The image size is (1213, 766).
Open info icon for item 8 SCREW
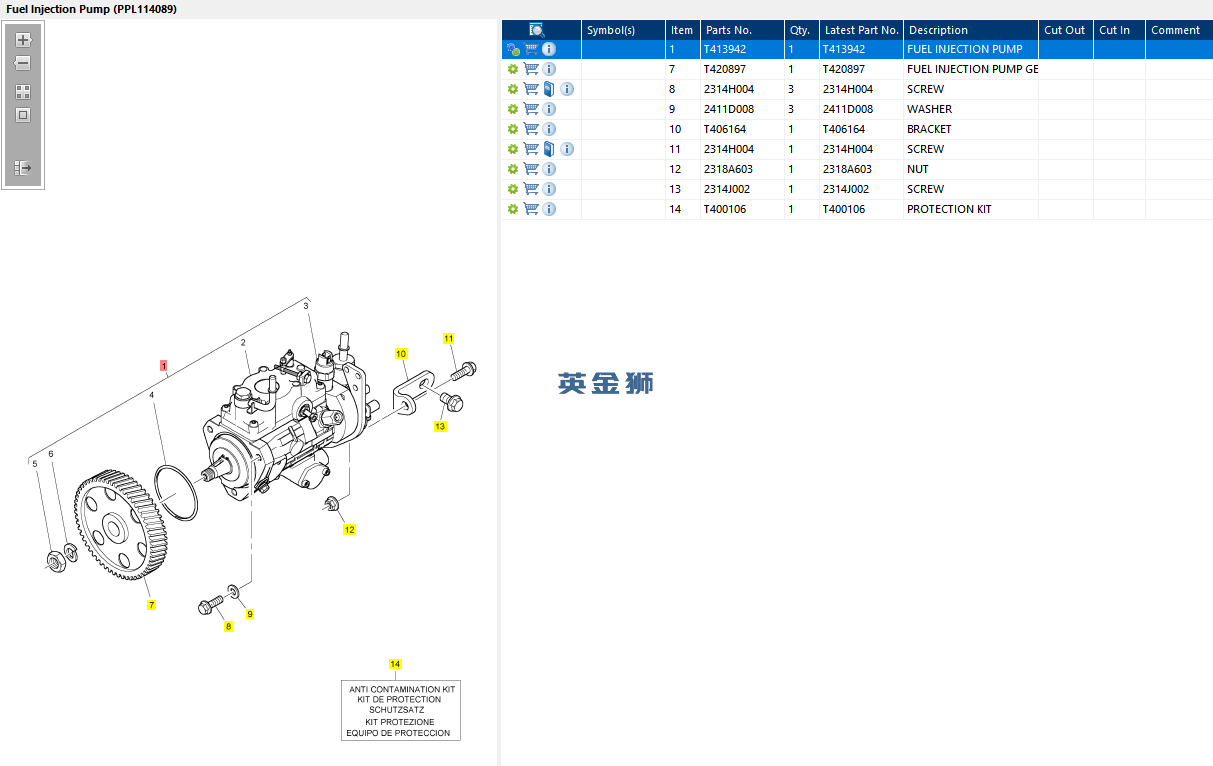[567, 89]
